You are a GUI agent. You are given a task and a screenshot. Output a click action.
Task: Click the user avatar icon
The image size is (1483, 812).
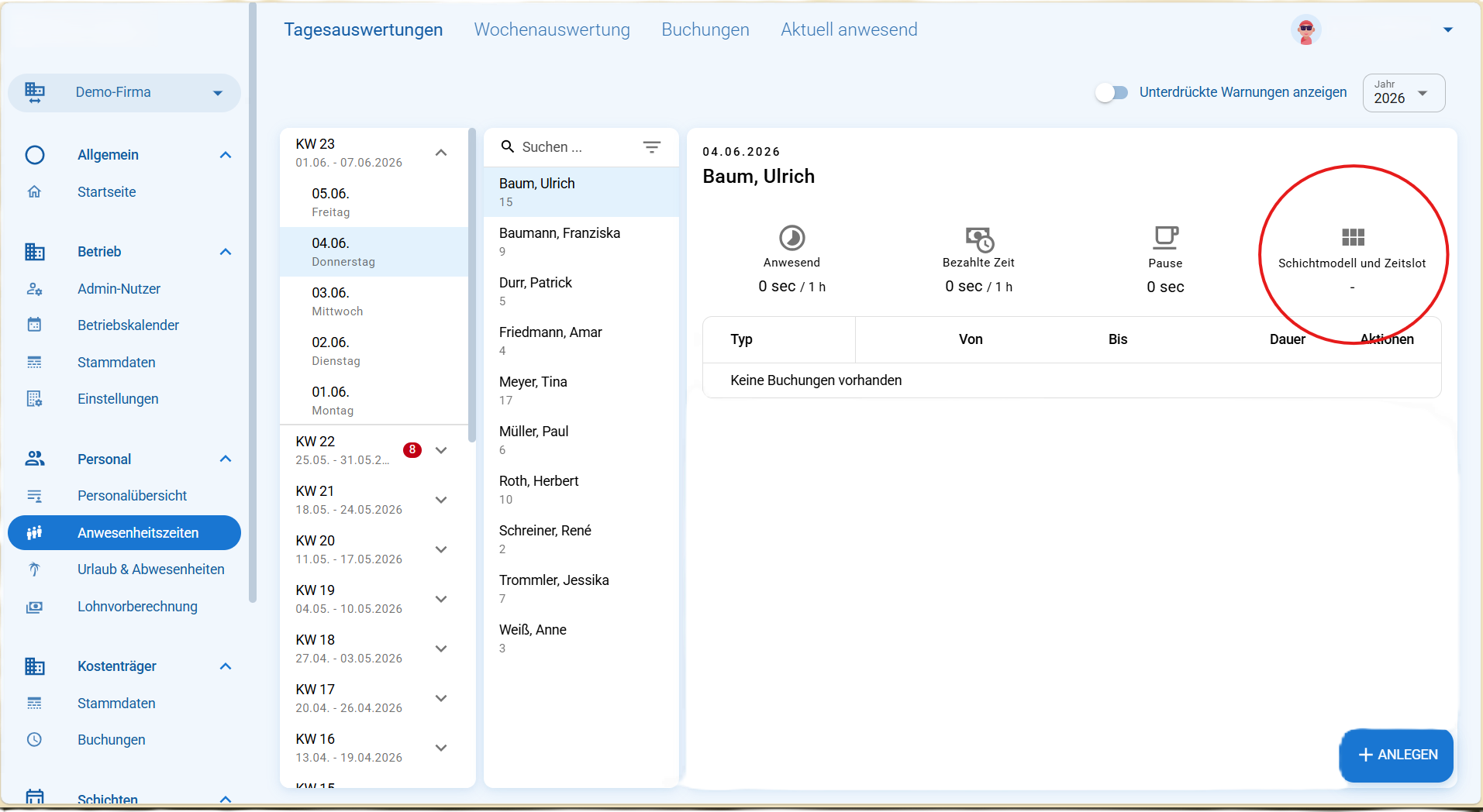[x=1306, y=30]
